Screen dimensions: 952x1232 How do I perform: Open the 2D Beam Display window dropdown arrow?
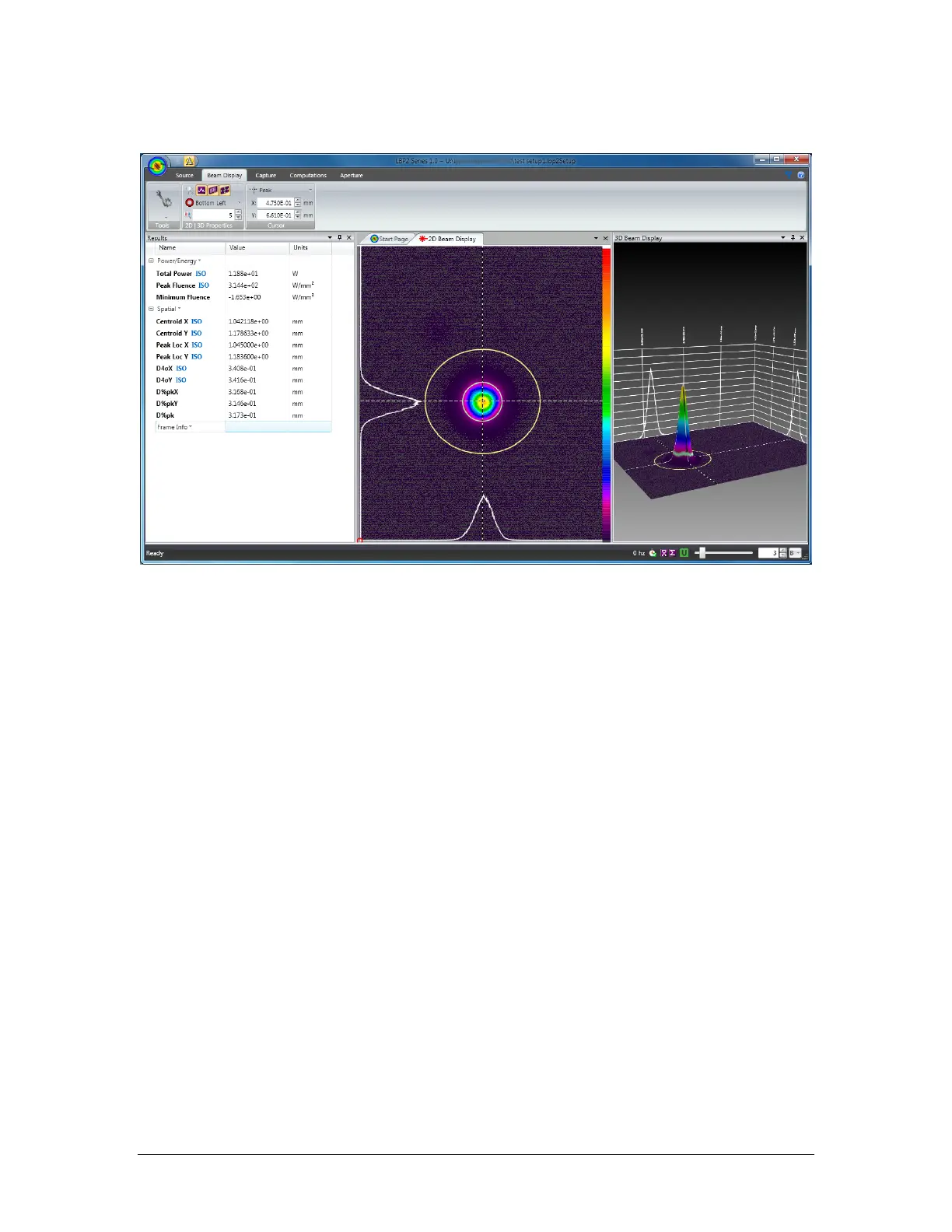596,239
